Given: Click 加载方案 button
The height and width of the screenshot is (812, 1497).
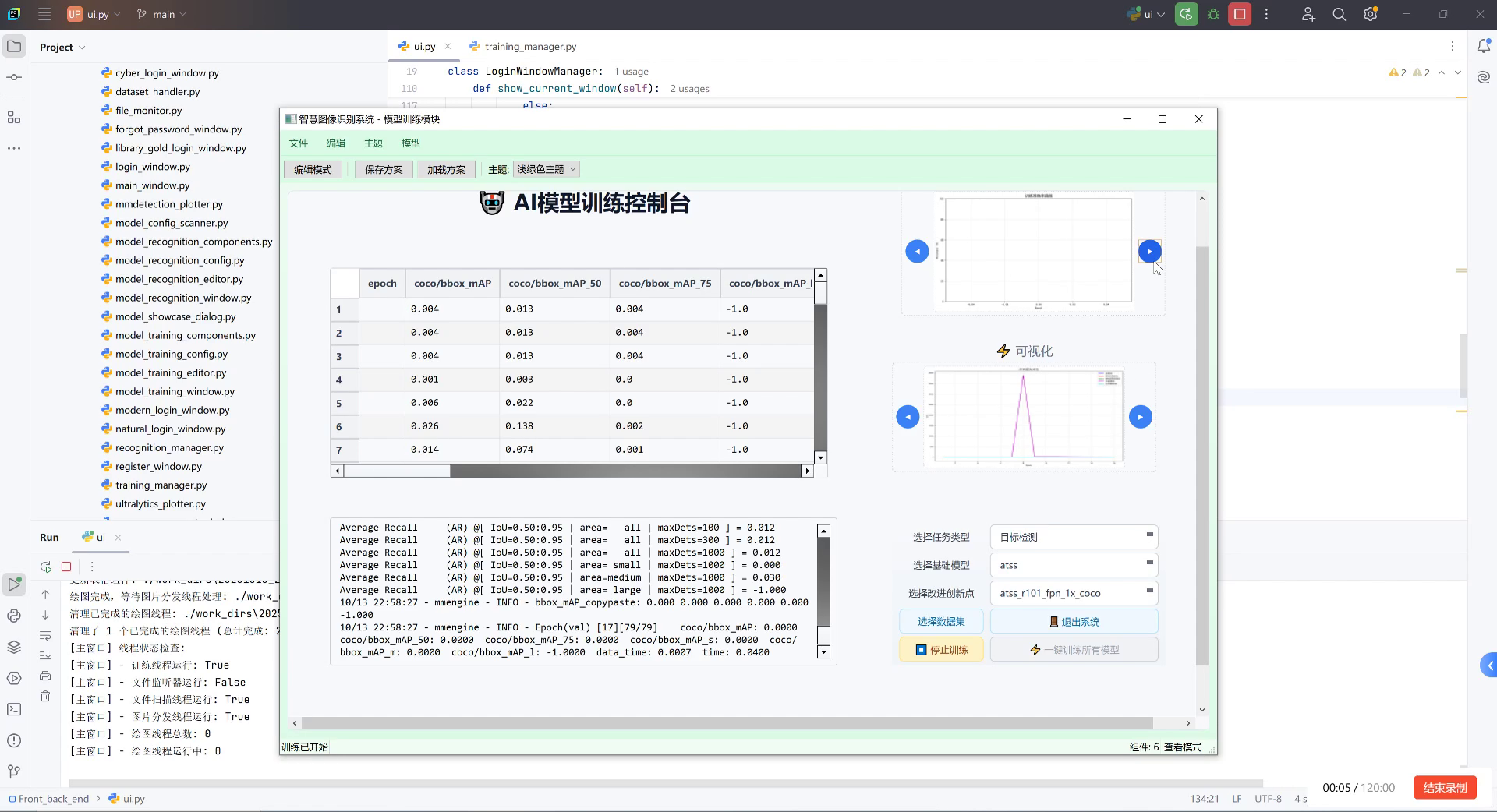Looking at the screenshot, I should point(446,169).
